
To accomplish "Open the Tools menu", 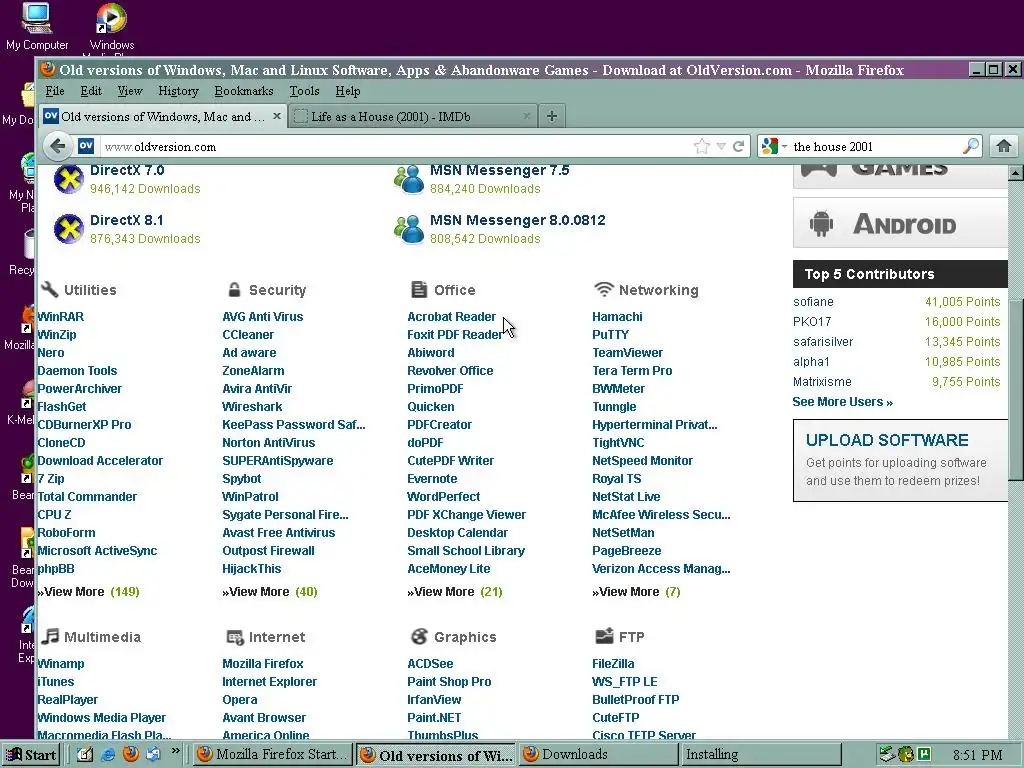I will [x=304, y=91].
